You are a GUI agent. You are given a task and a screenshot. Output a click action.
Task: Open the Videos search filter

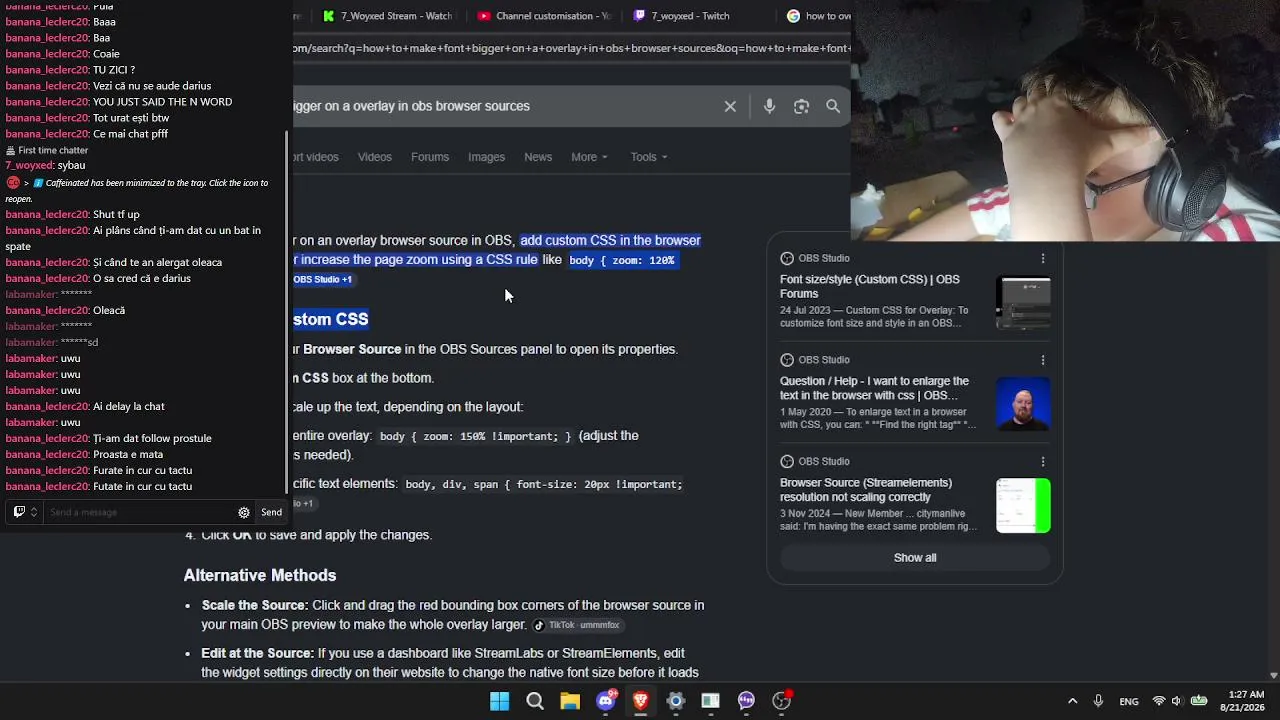click(375, 157)
